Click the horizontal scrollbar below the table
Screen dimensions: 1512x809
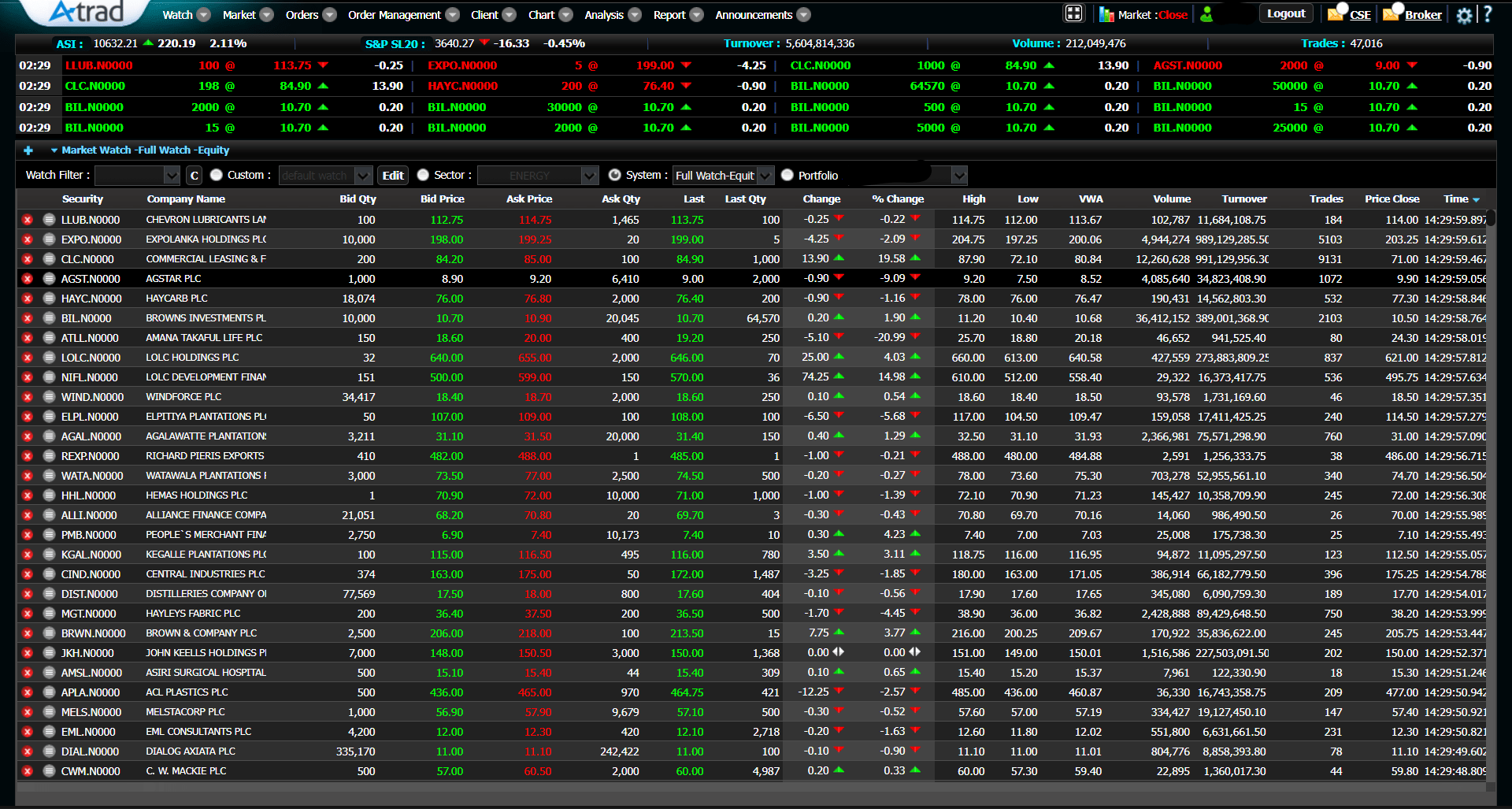pos(750,786)
